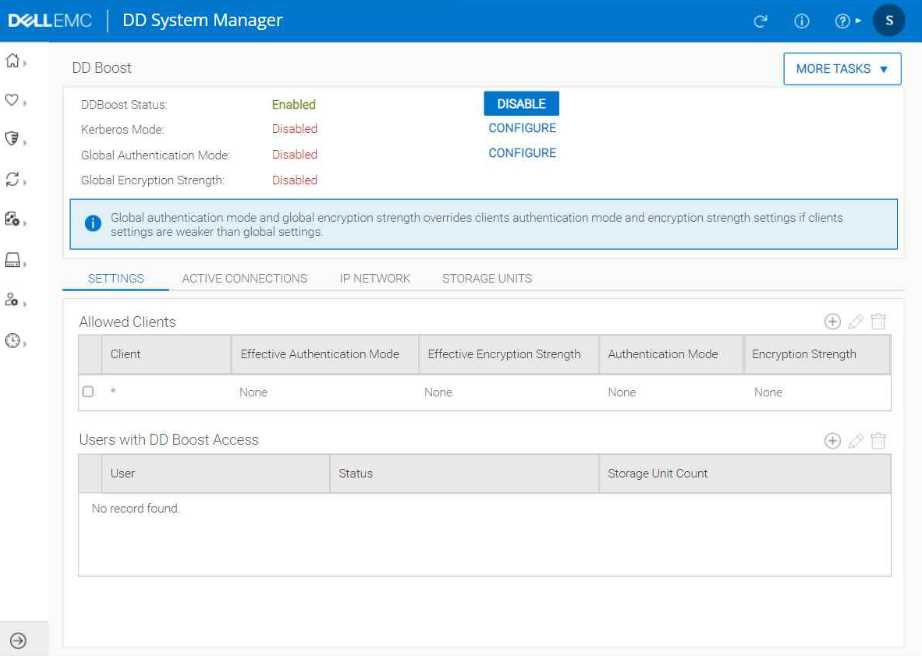
Task: Click the clock icon in sidebar
Action: [x=13, y=341]
